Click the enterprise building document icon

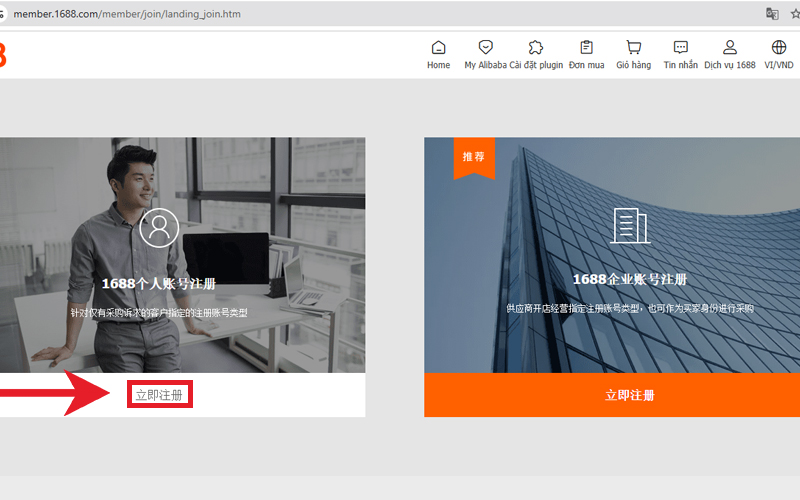(x=630, y=225)
